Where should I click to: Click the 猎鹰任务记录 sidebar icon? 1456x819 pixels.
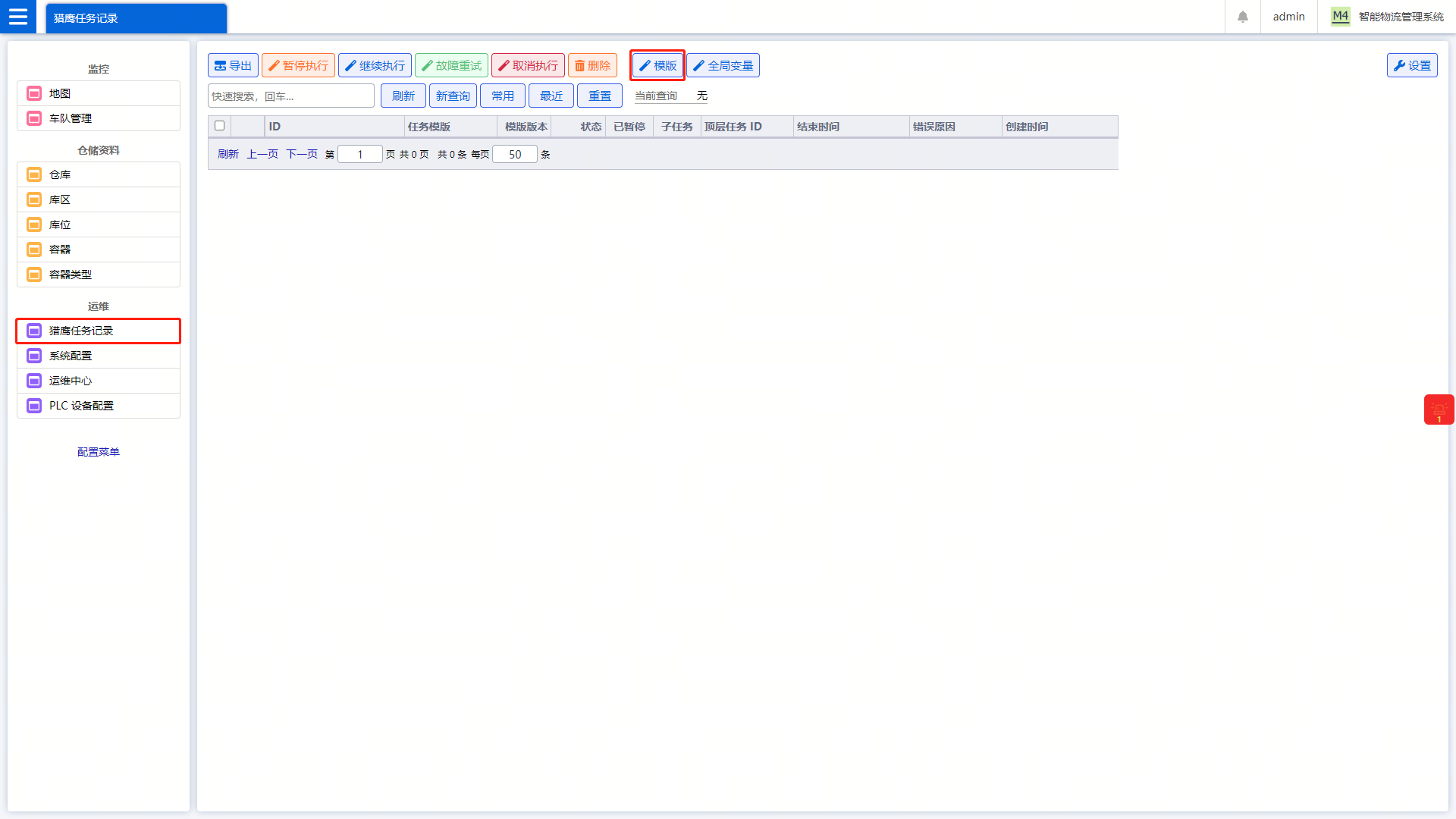coord(34,331)
